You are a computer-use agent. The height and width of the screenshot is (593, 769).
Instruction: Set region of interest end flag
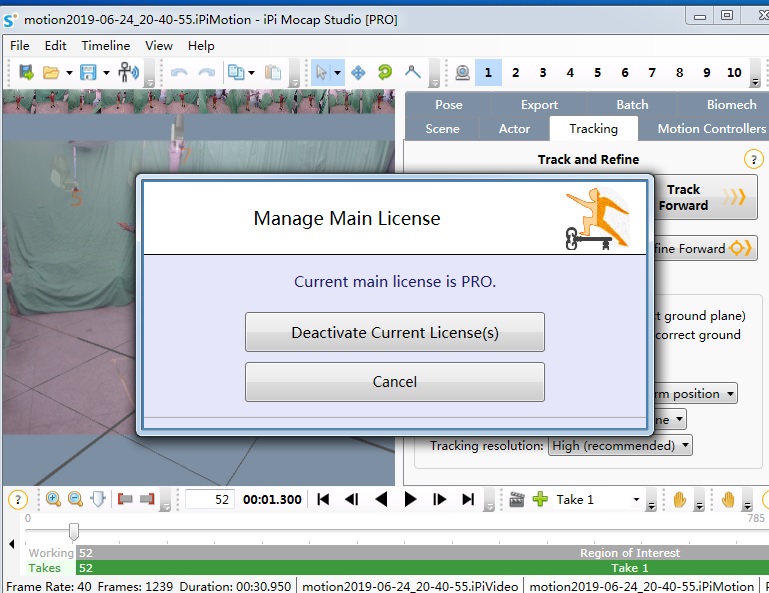point(147,499)
